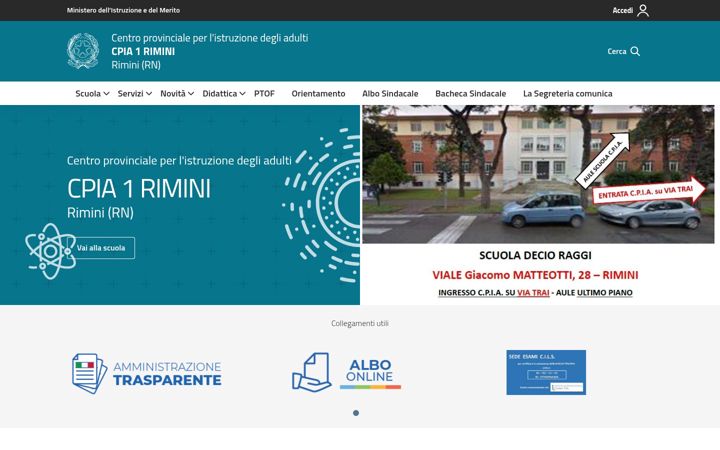Click the Cerca search label
The image size is (720, 450).
pyautogui.click(x=617, y=51)
